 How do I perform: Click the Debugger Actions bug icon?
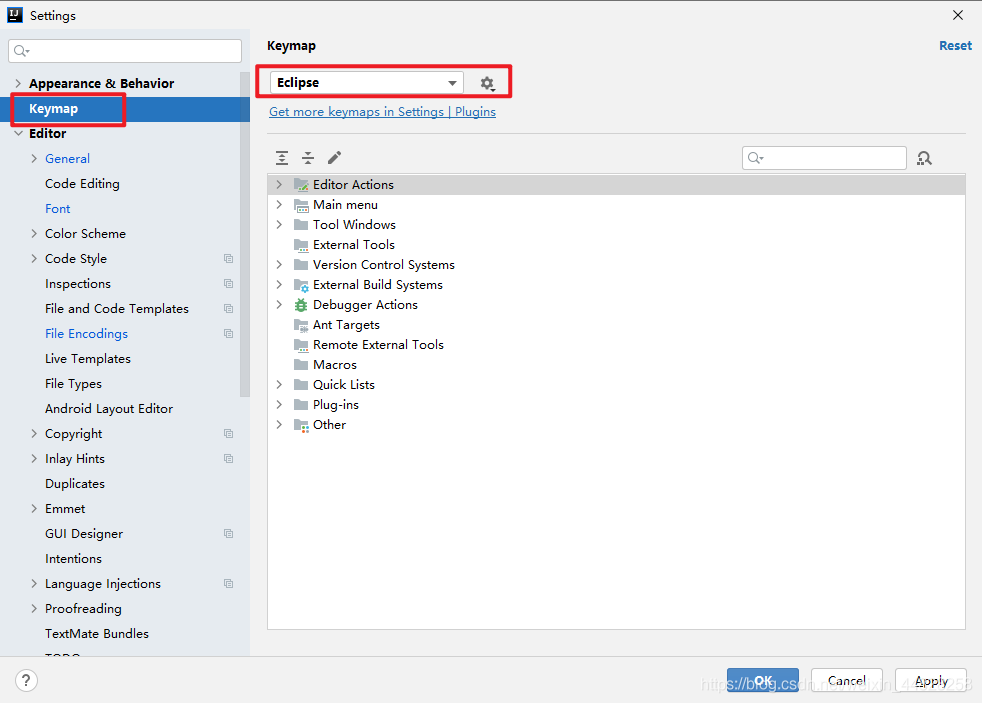[301, 305]
